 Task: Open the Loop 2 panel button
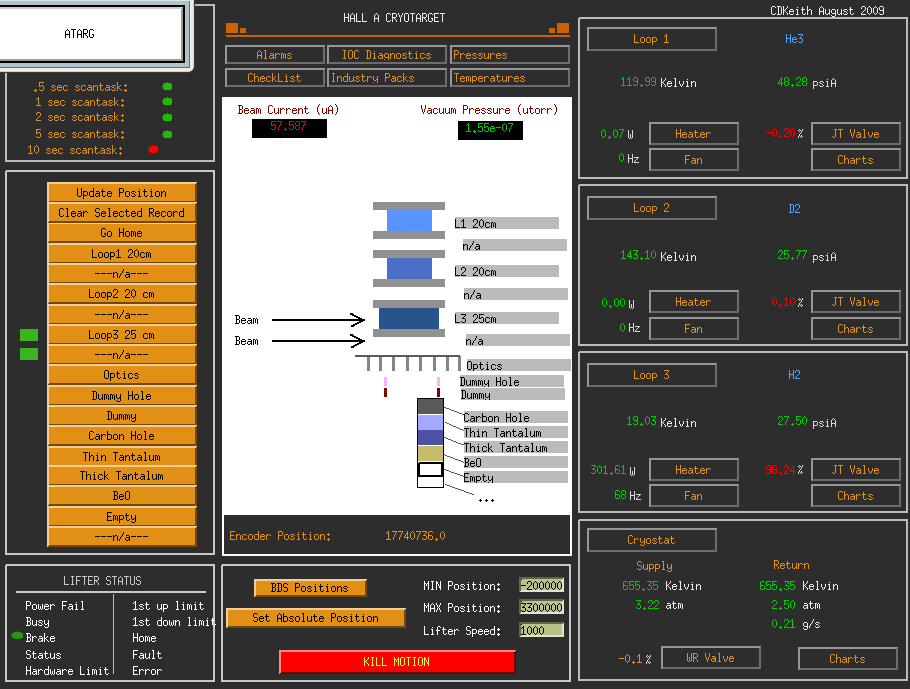652,208
